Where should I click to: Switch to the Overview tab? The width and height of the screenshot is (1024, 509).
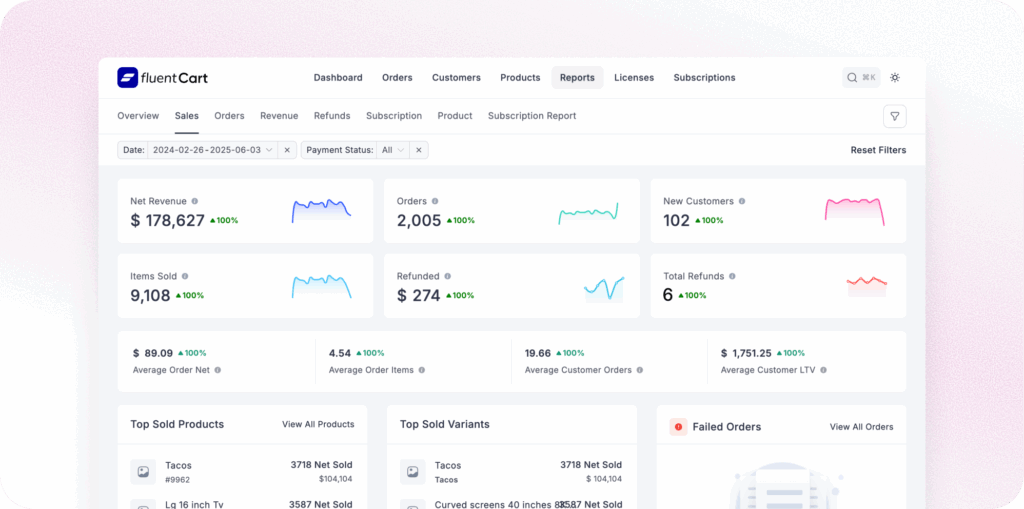click(138, 116)
